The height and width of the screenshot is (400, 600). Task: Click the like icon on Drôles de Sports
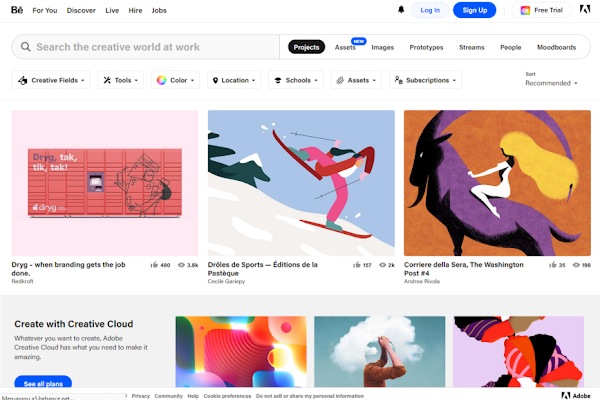pyautogui.click(x=357, y=265)
